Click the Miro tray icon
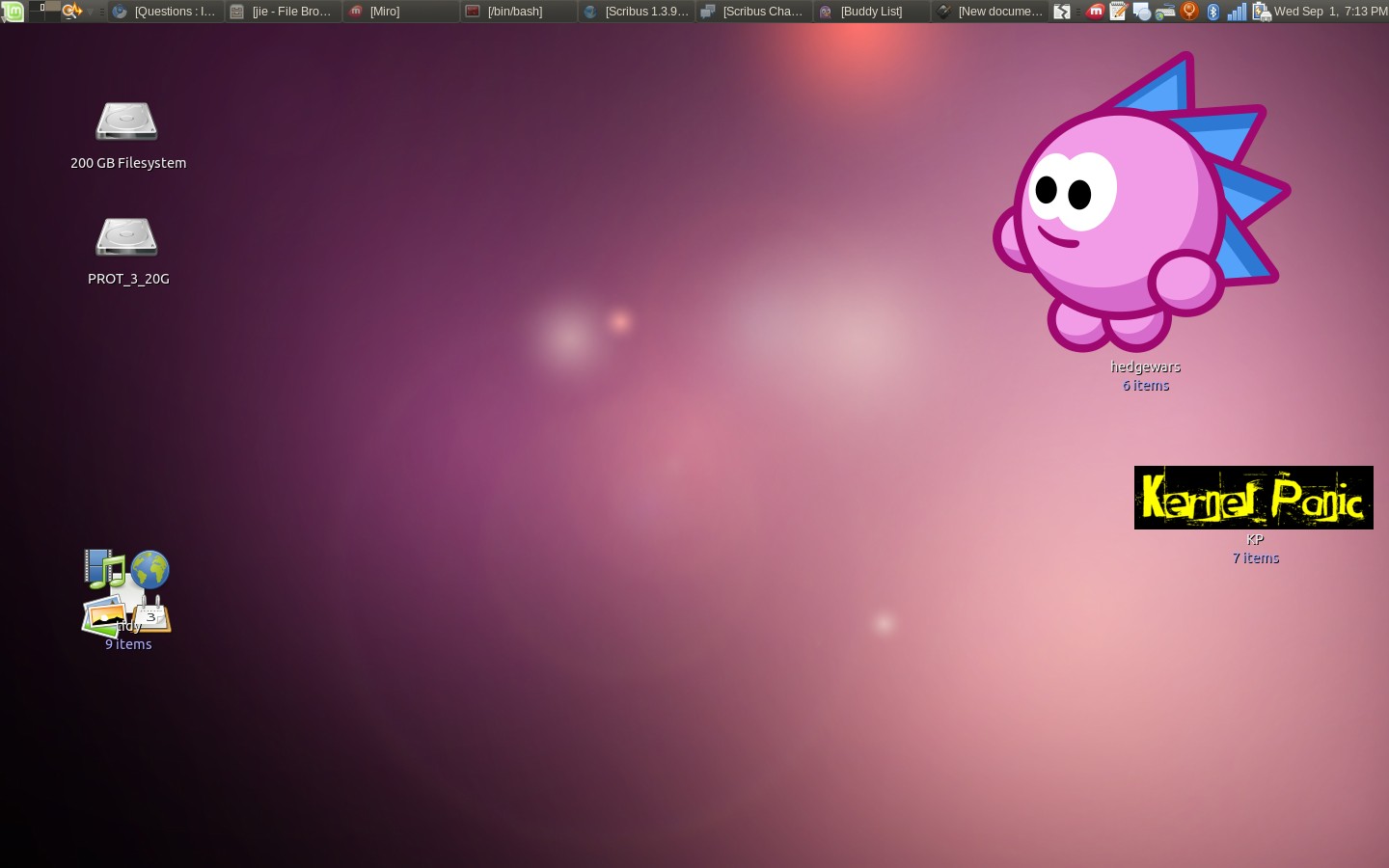The width and height of the screenshot is (1389, 868). [1095, 12]
